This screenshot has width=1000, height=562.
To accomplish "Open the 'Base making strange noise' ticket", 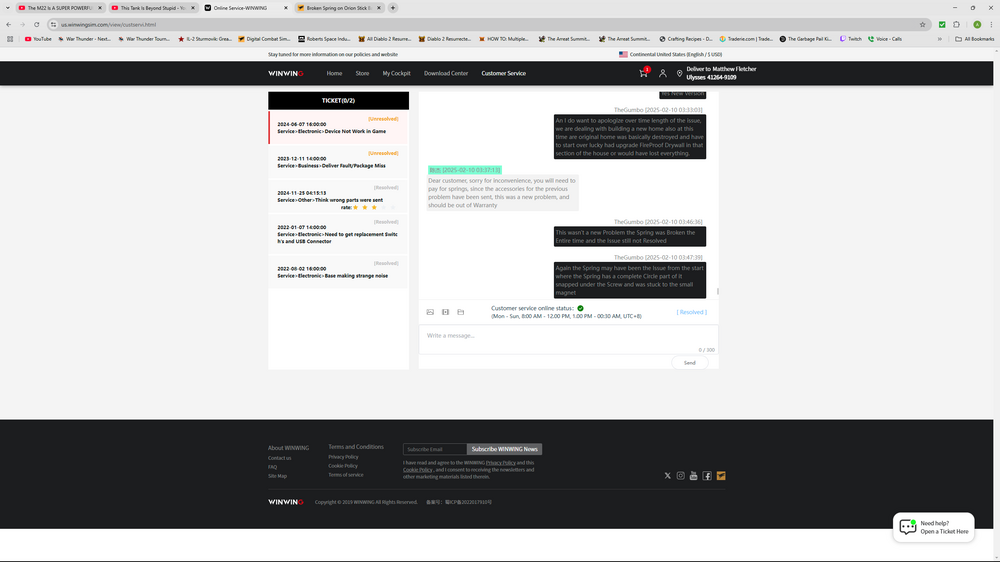I will coord(338,272).
